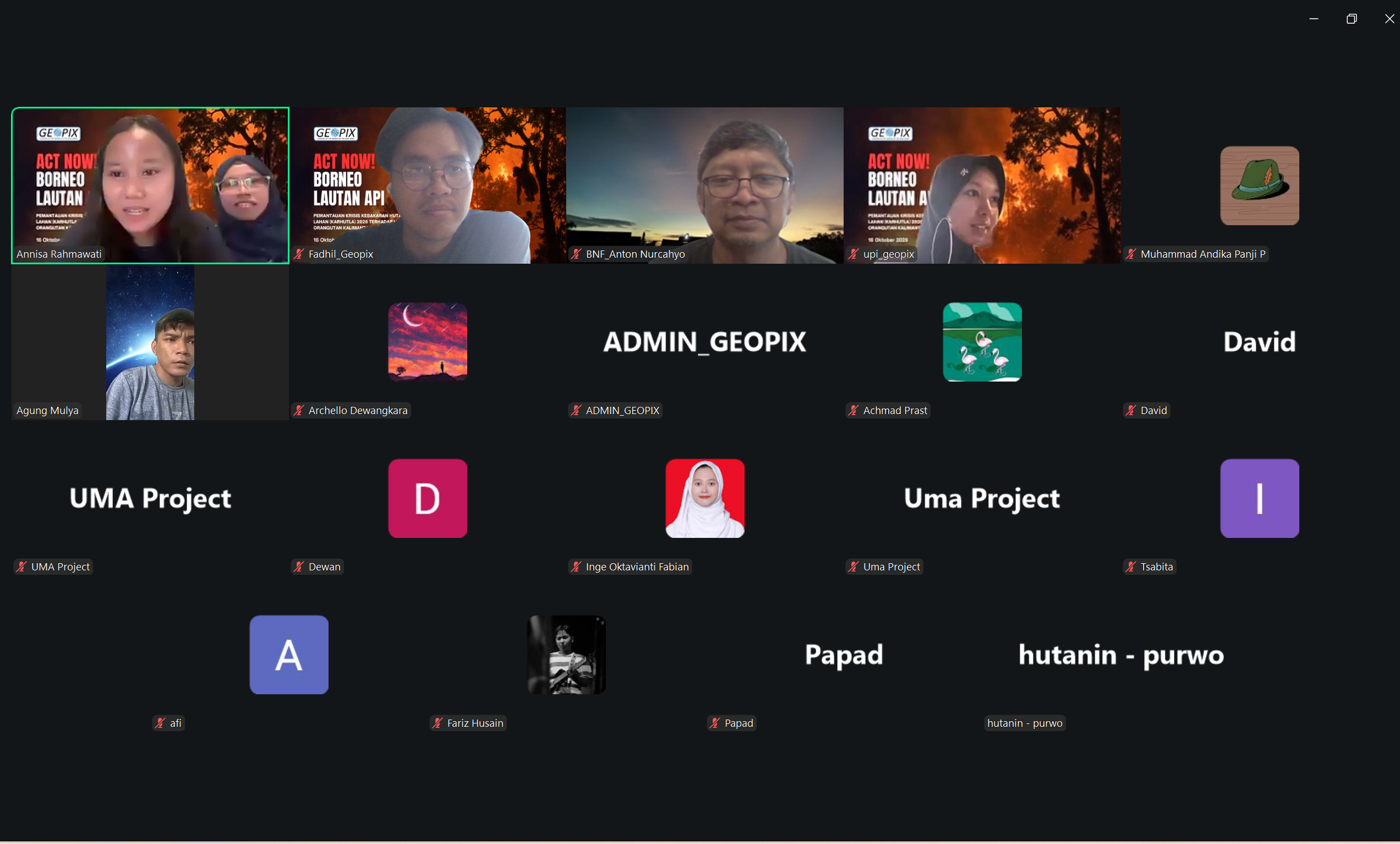Click Tsabita's purple I avatar
1400x844 pixels.
tap(1259, 498)
